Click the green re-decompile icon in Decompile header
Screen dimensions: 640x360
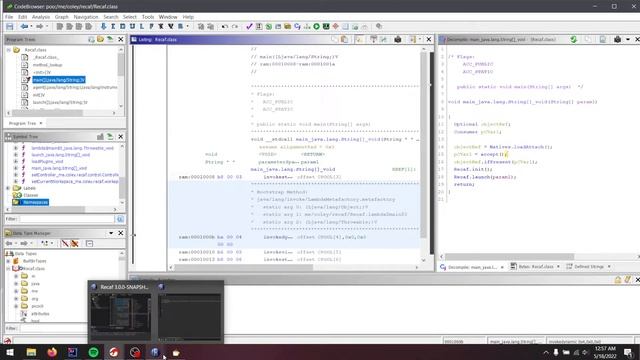pyautogui.click(x=573, y=39)
